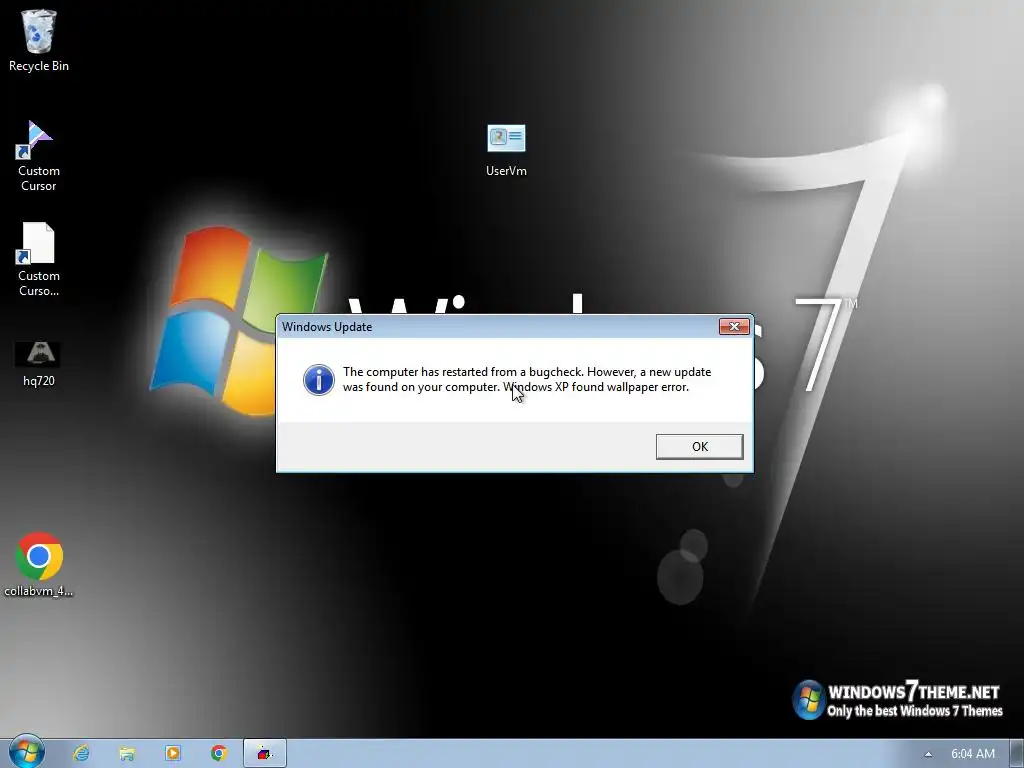The image size is (1024, 768).
Task: Click the Show desktop button strip
Action: [x=1017, y=754]
